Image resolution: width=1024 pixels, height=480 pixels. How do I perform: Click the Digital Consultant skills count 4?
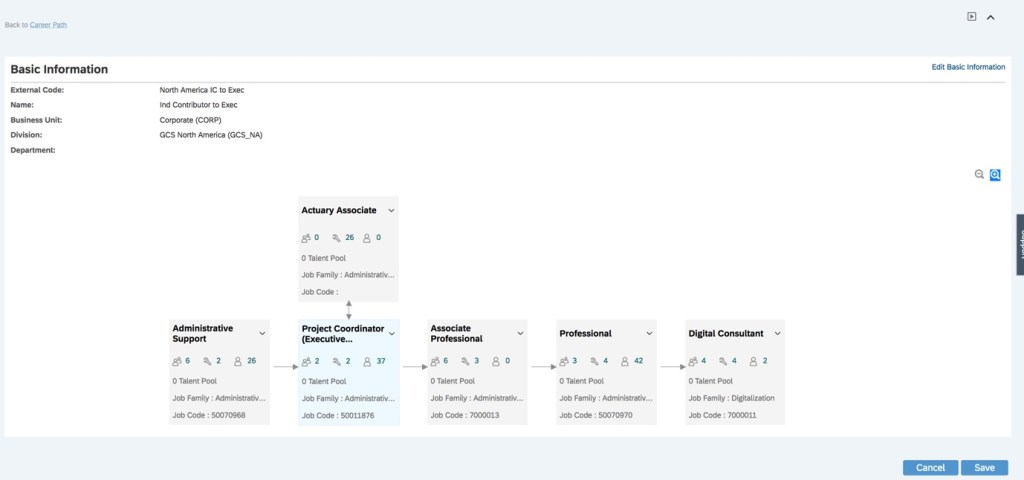734,361
